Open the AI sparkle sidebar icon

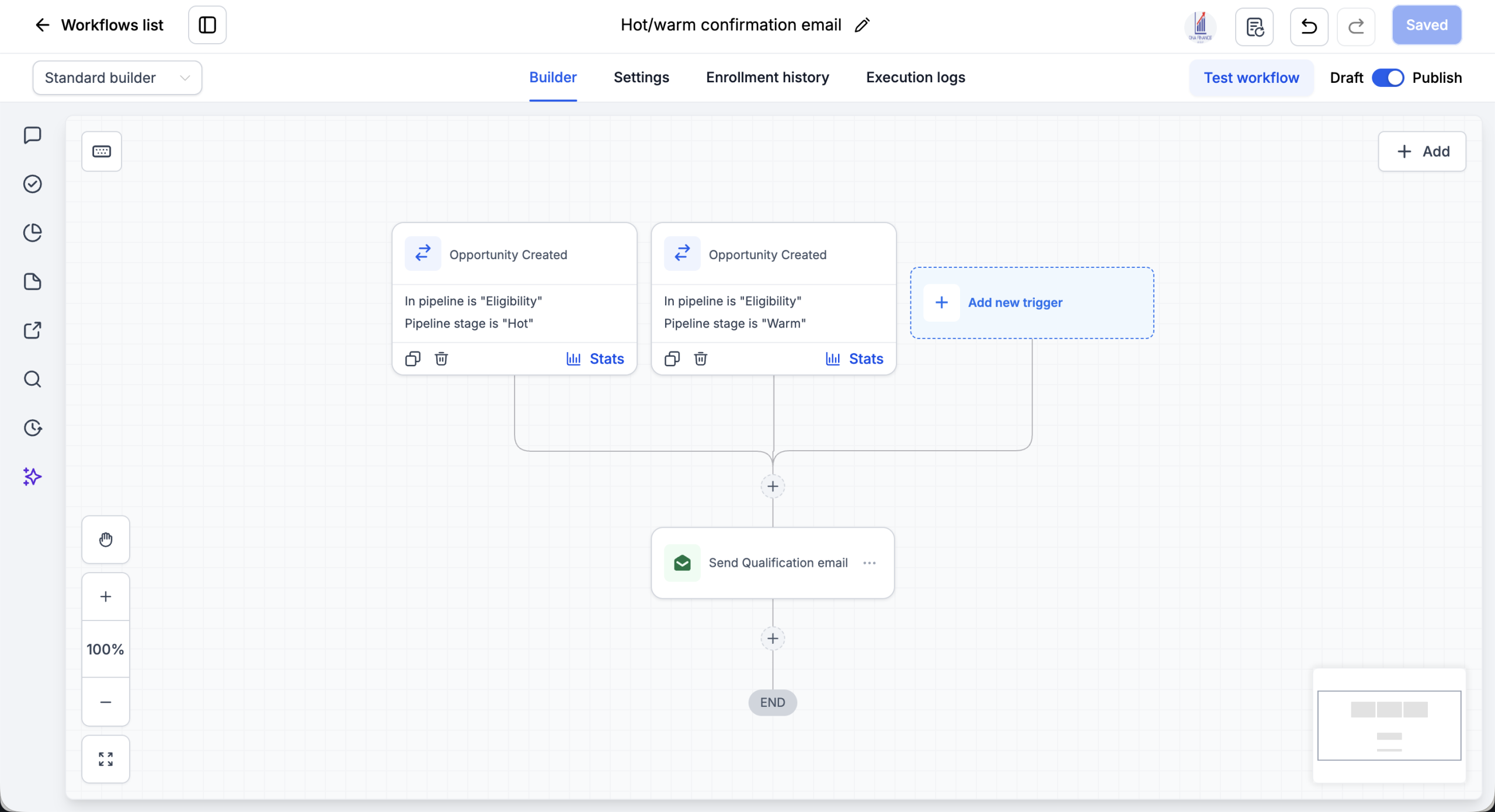tap(33, 477)
